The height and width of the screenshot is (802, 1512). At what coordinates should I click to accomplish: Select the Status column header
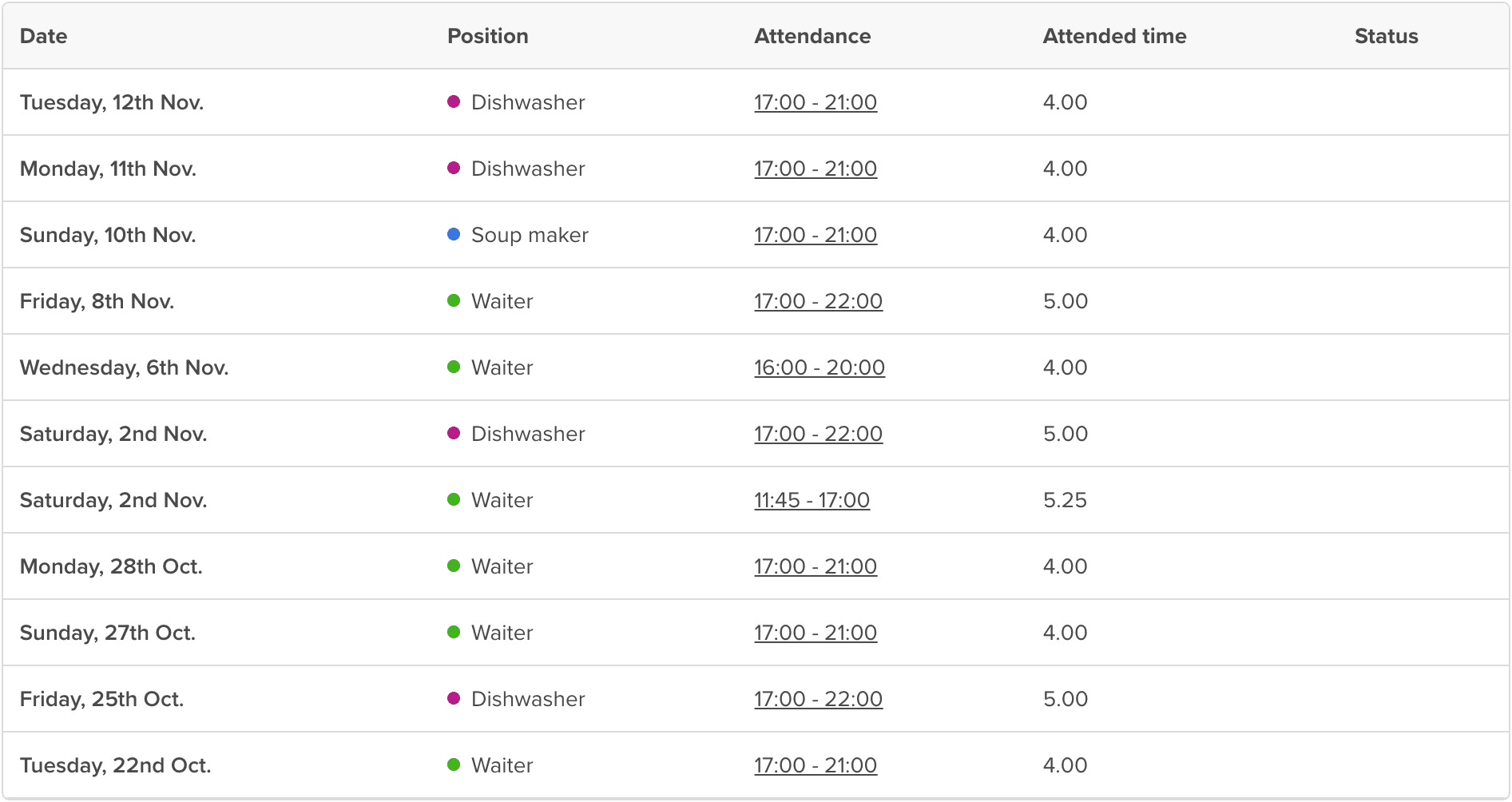click(1386, 36)
